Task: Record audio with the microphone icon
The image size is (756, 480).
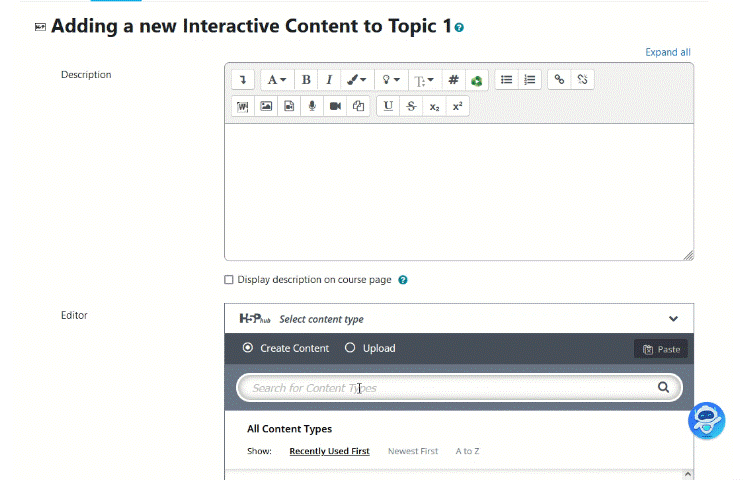Action: [312, 107]
